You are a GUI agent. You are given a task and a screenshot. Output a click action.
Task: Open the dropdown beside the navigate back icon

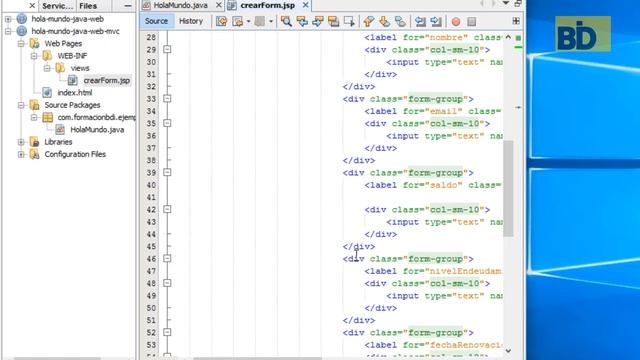248,21
